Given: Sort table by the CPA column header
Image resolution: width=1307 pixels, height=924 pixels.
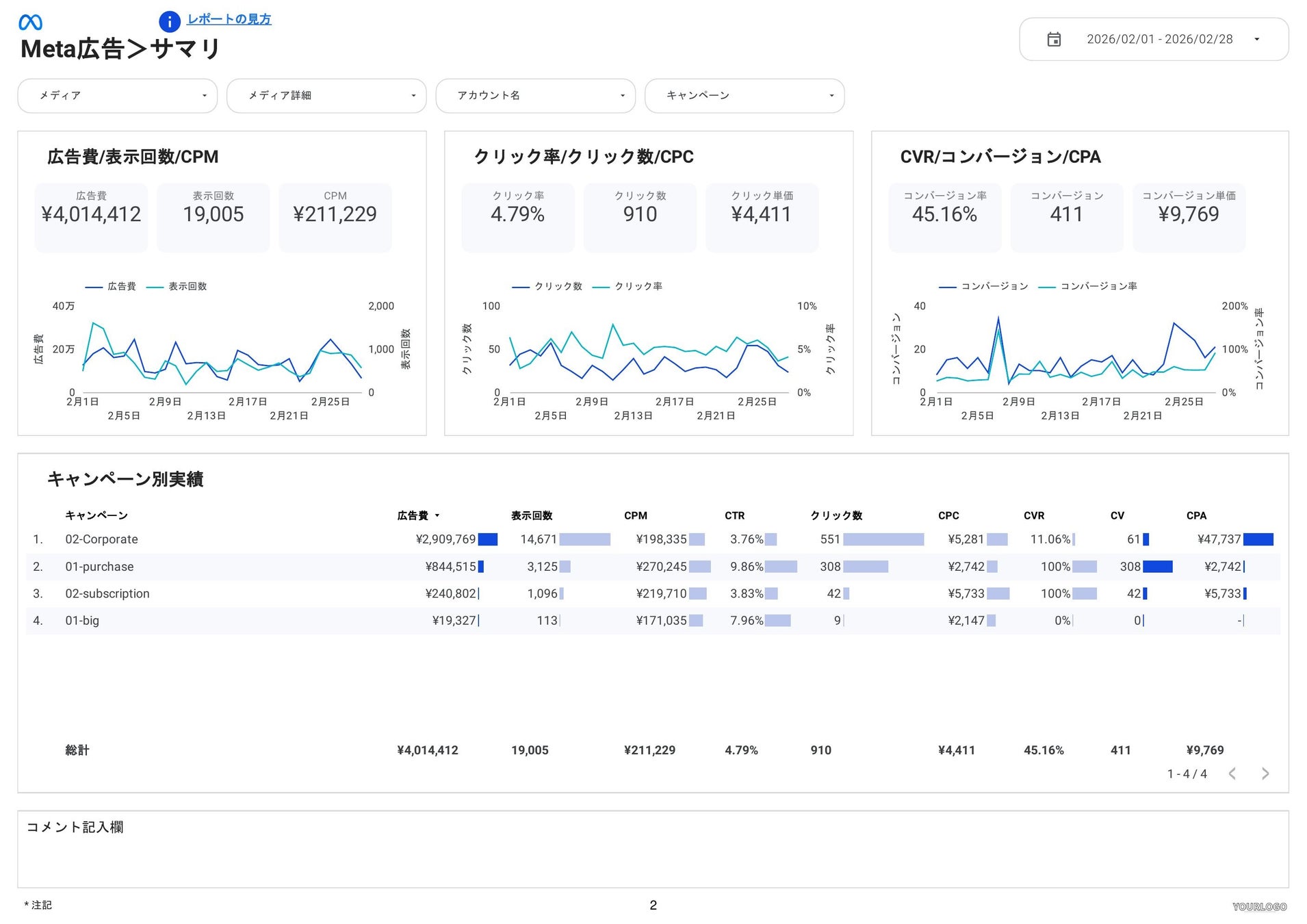Looking at the screenshot, I should point(1196,515).
